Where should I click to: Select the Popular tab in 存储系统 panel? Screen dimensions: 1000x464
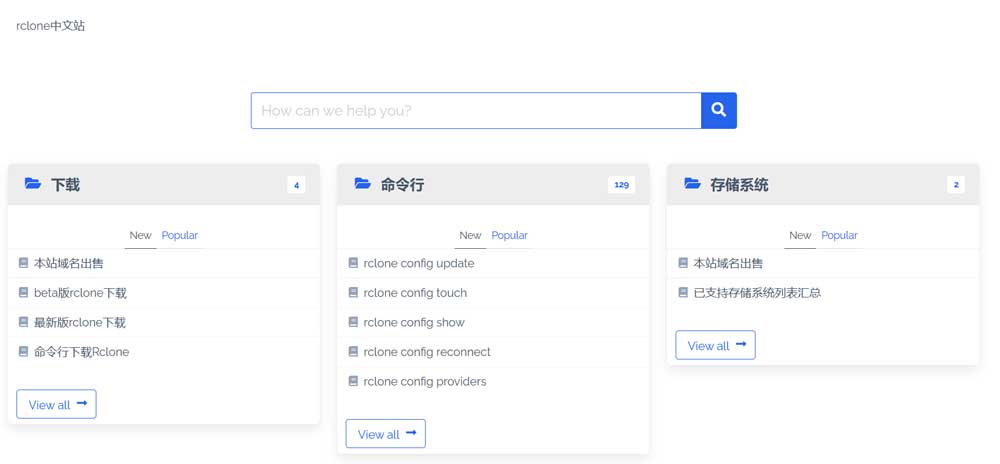[x=839, y=235]
